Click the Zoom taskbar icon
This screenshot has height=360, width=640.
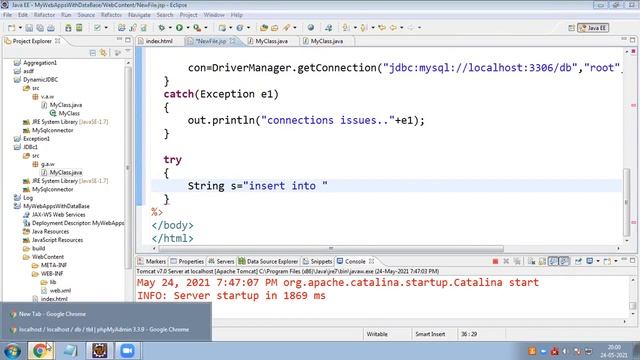click(x=127, y=351)
